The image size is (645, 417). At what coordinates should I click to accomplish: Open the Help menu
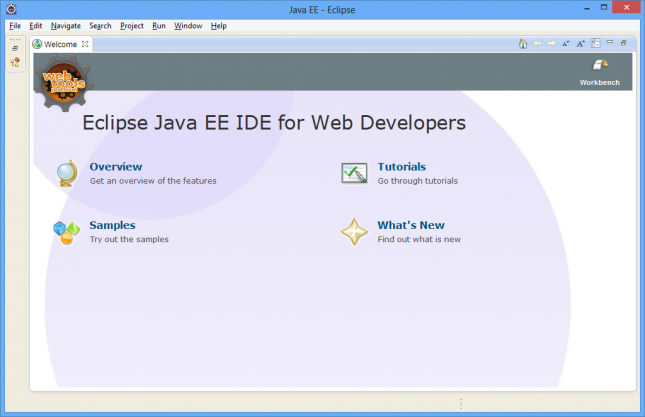point(219,25)
